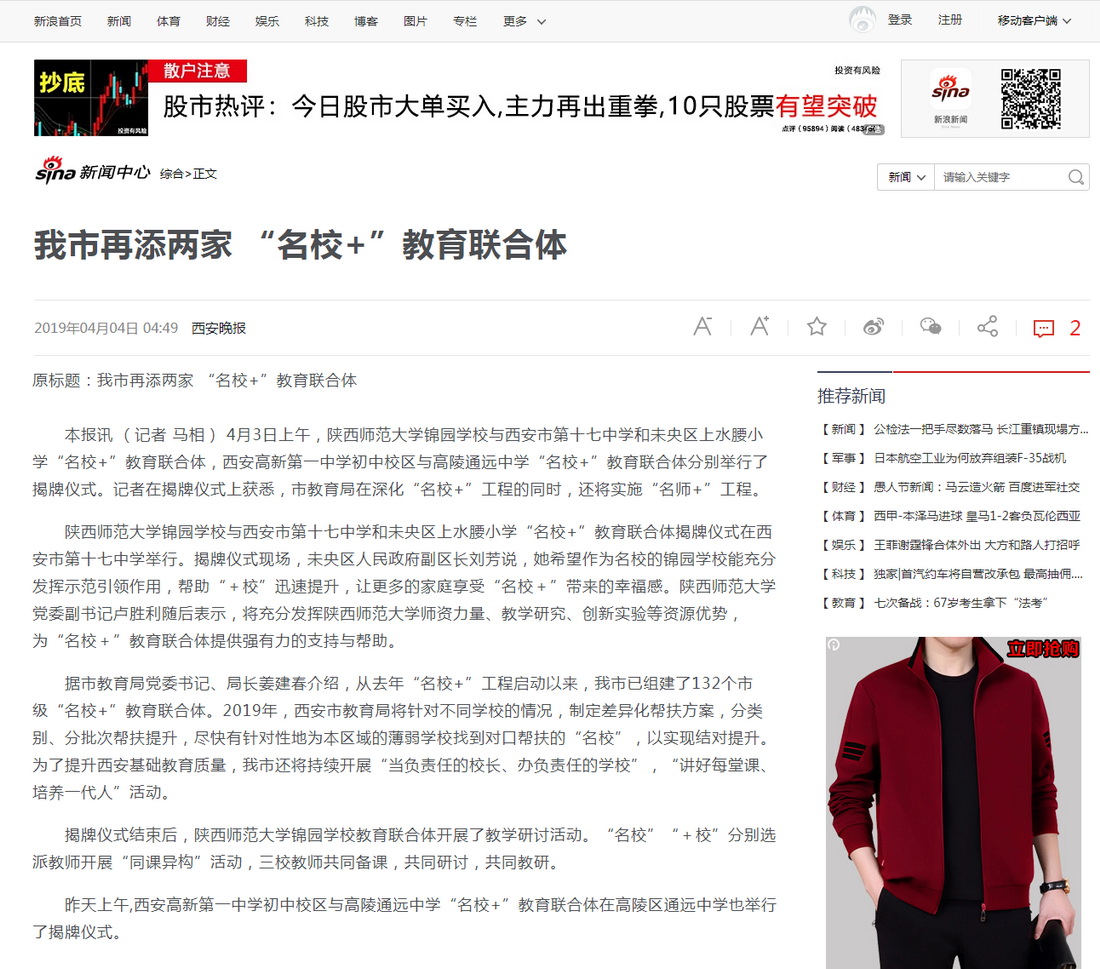Expand the 移动客户端 dropdown

(x=1034, y=21)
